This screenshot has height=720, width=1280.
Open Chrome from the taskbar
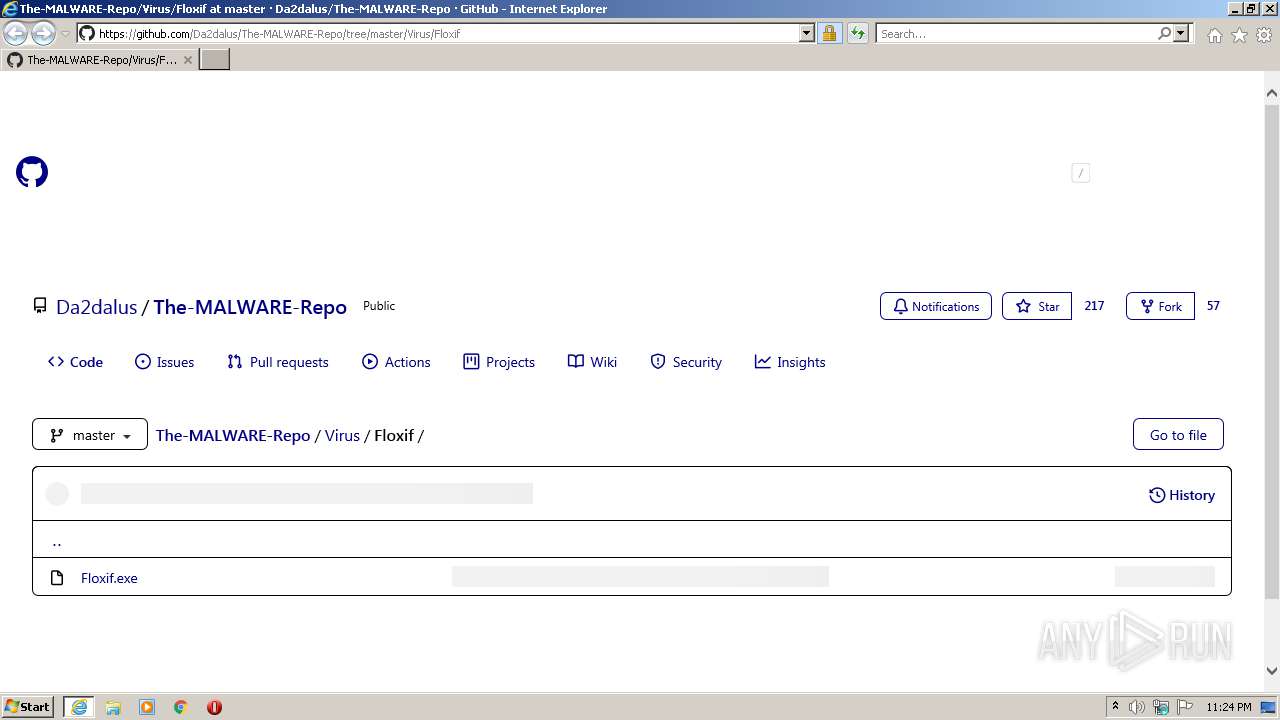point(181,707)
